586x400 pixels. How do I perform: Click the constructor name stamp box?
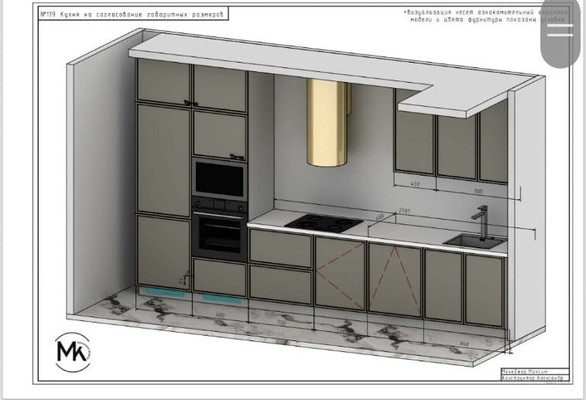tap(535, 378)
